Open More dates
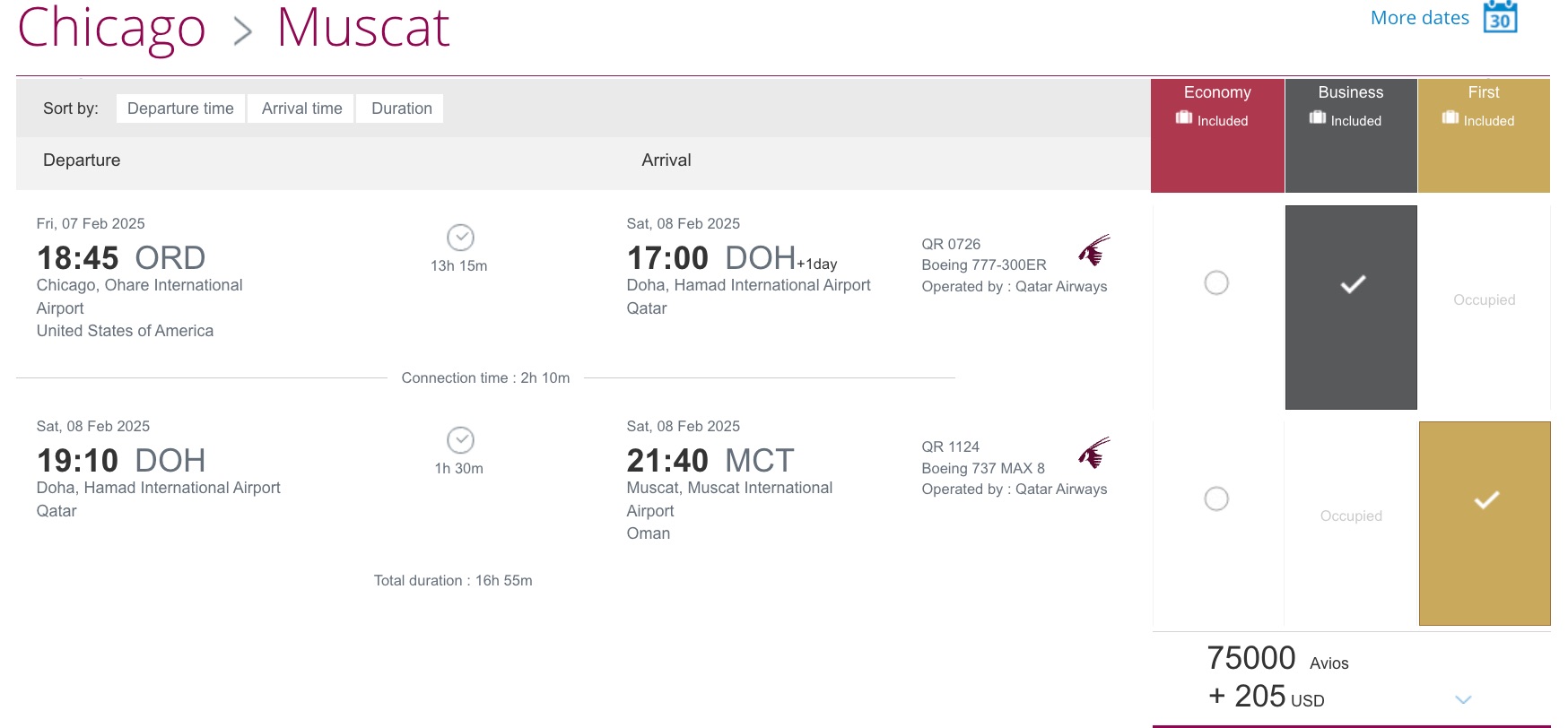 pyautogui.click(x=1418, y=17)
